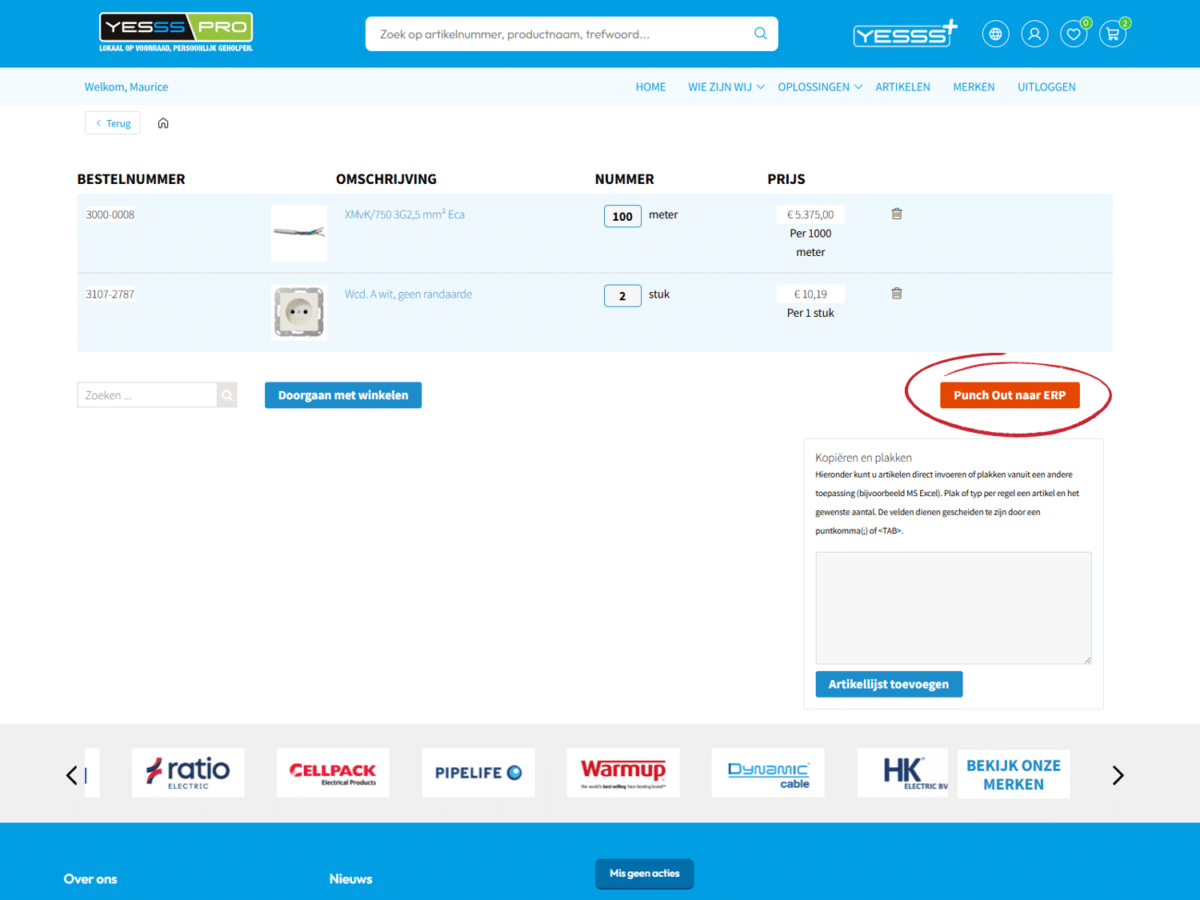1200x900 pixels.
Task: Click the YESSS PRO logo
Action: (176, 33)
